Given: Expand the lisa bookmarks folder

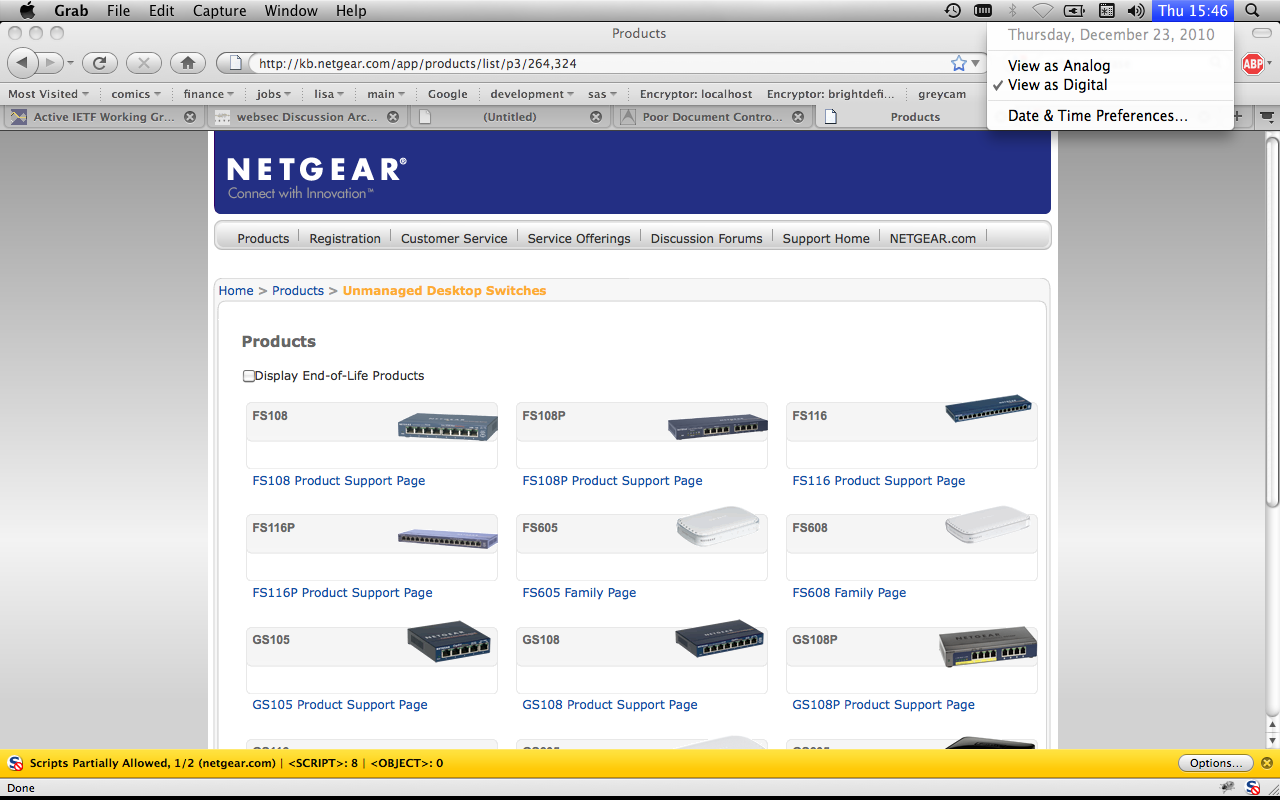Looking at the screenshot, I should [329, 94].
